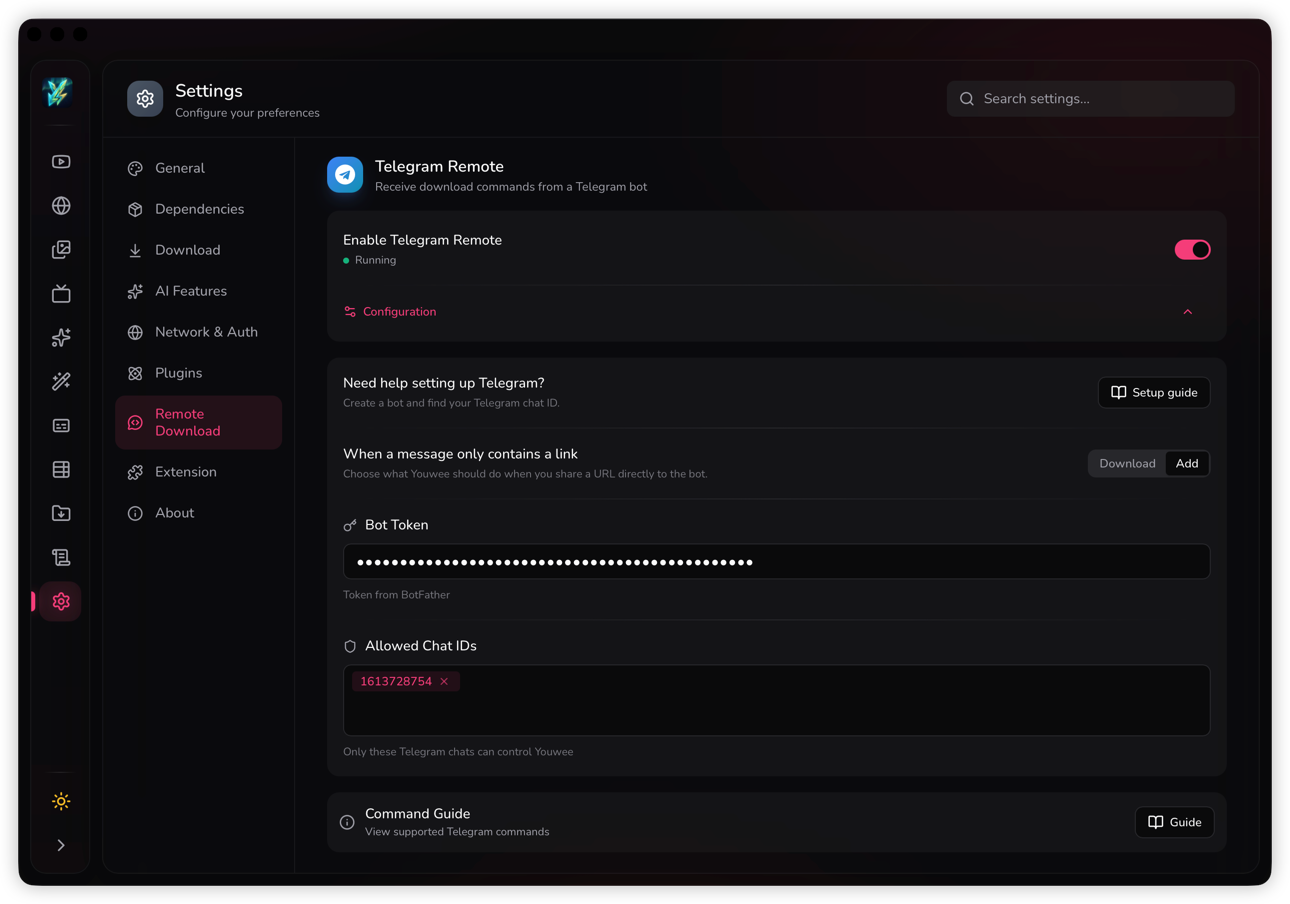Collapse the Configuration section chevron
Screen dimensions: 1290x904
(x=1188, y=312)
